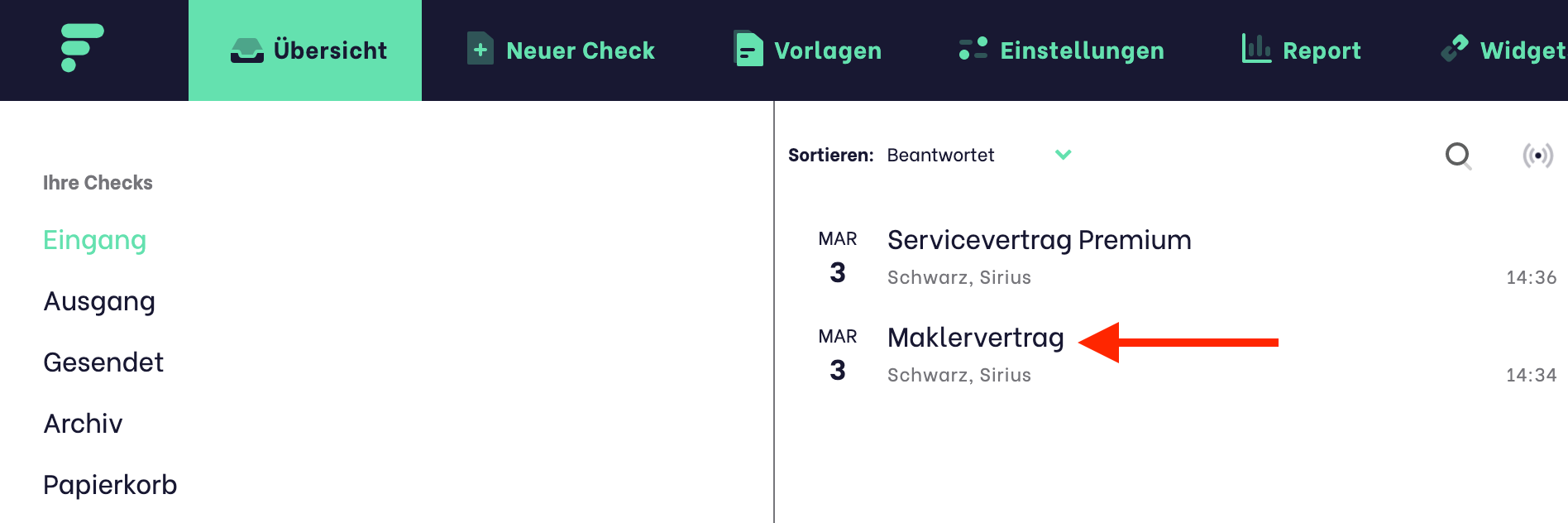Open the Ausgang folder
The height and width of the screenshot is (523, 1568).
[x=99, y=301]
